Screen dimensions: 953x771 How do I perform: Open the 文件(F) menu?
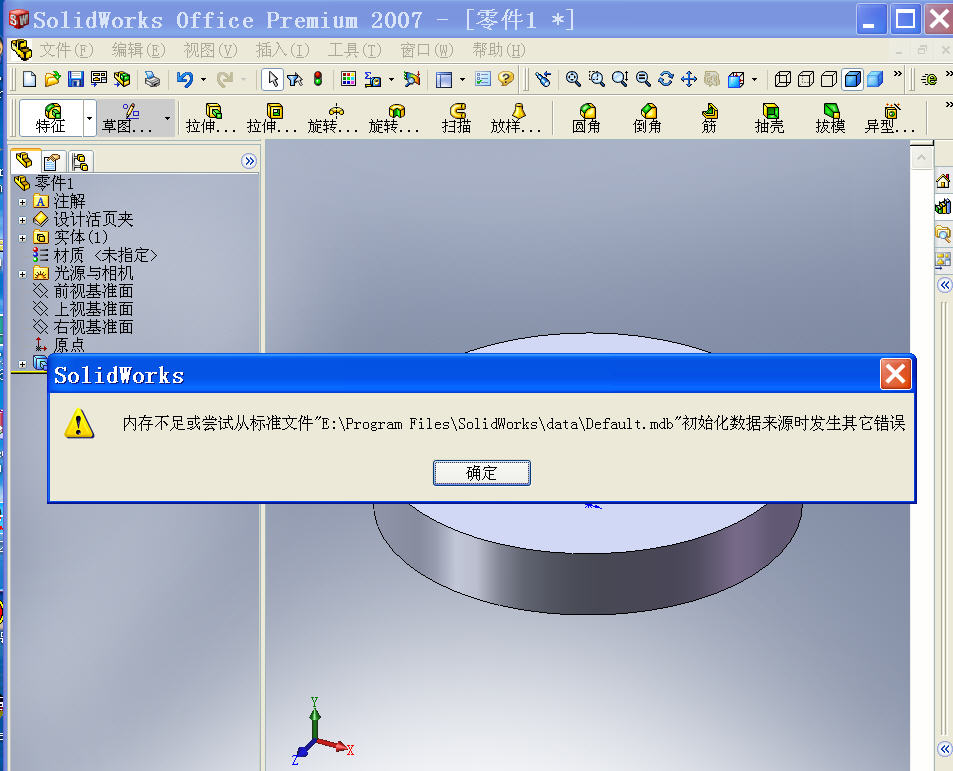coord(66,50)
